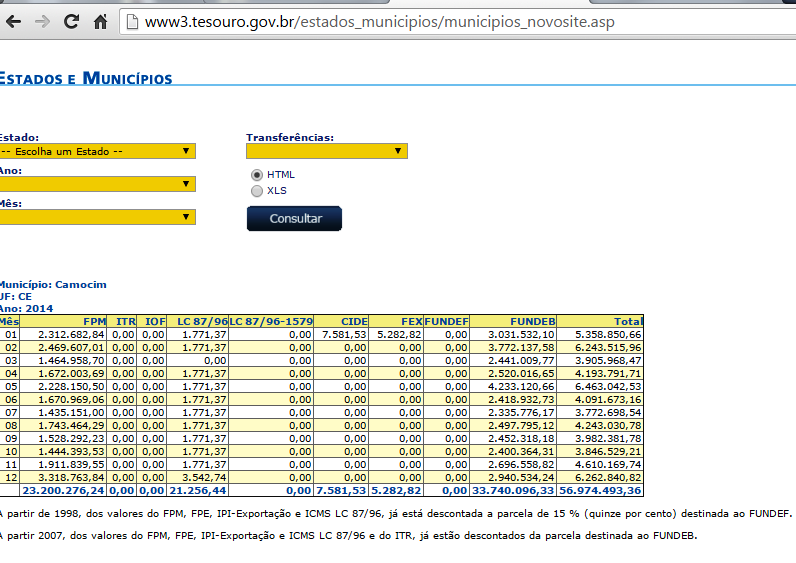This screenshot has height=563, width=796.
Task: Click FPM value 1.672.003,69
Action: [71, 374]
